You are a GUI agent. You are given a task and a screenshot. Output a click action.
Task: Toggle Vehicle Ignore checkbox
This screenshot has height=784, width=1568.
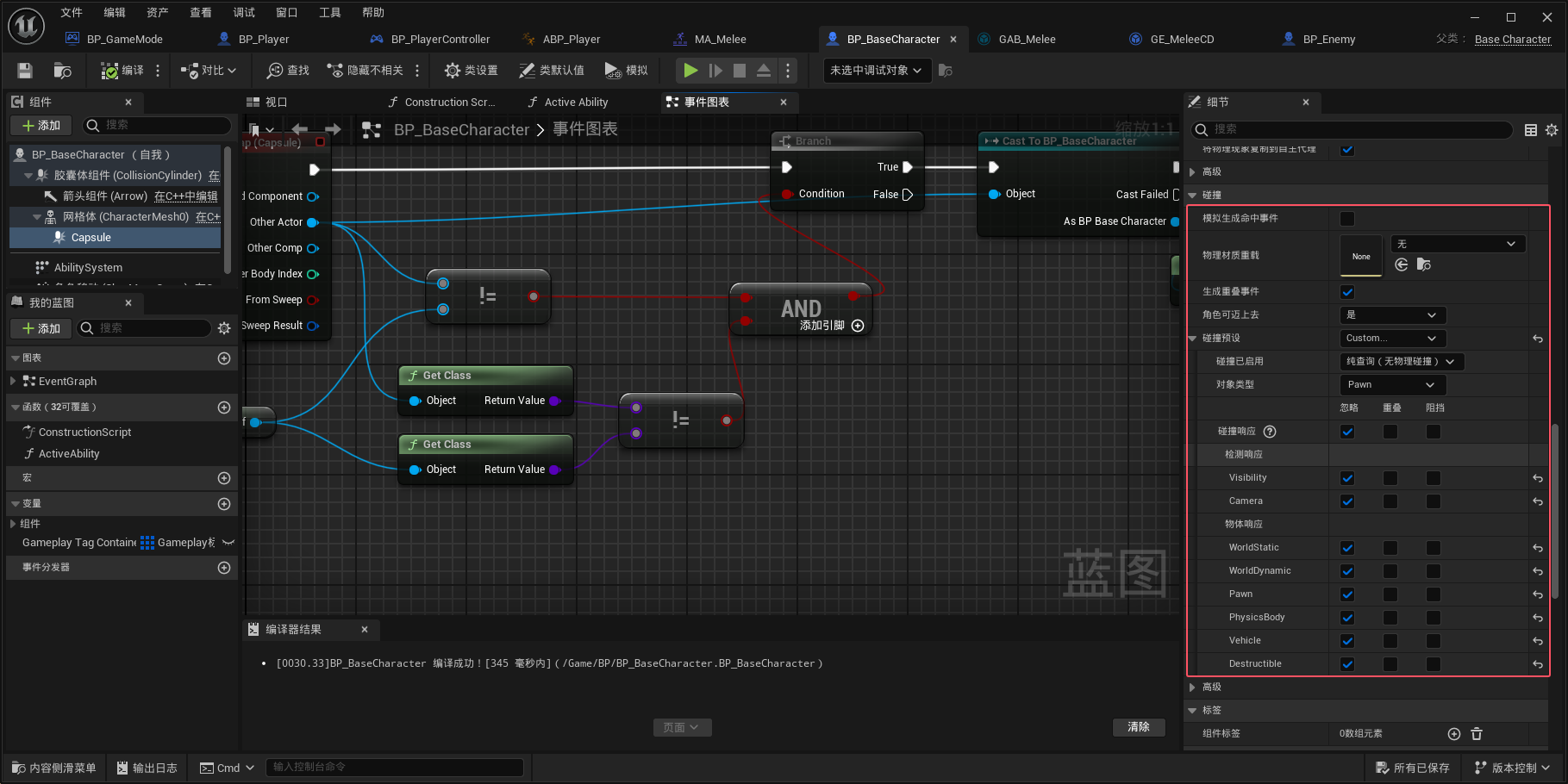click(x=1347, y=641)
